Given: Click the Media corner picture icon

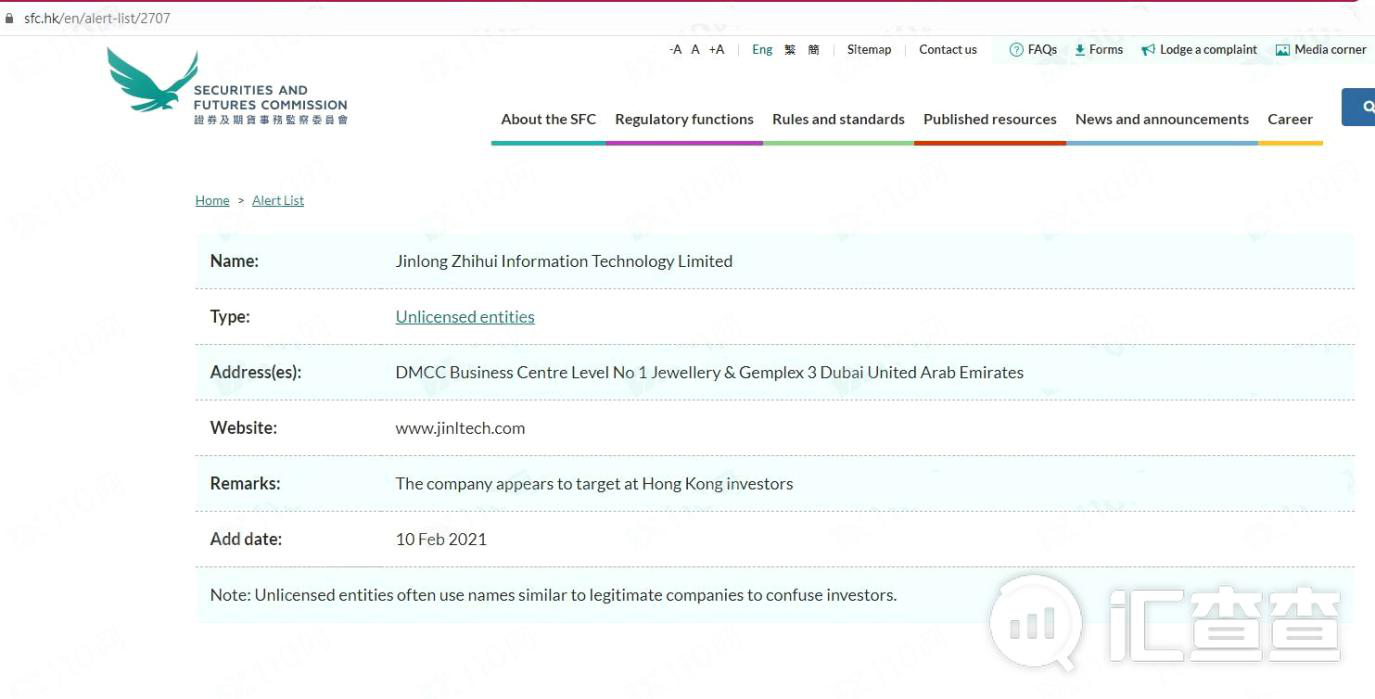Looking at the screenshot, I should [x=1282, y=50].
